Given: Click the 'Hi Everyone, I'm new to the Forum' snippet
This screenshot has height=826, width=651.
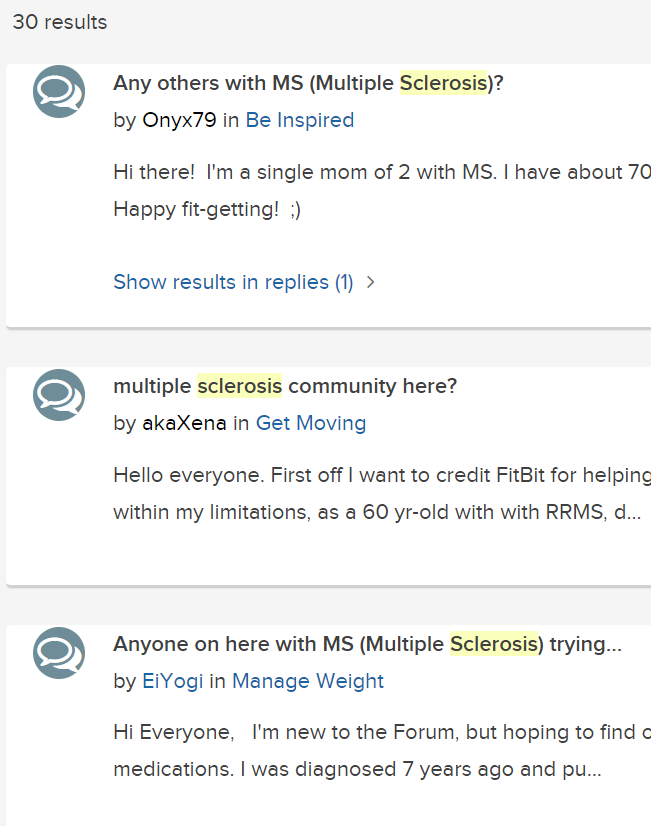Looking at the screenshot, I should pos(382,751).
